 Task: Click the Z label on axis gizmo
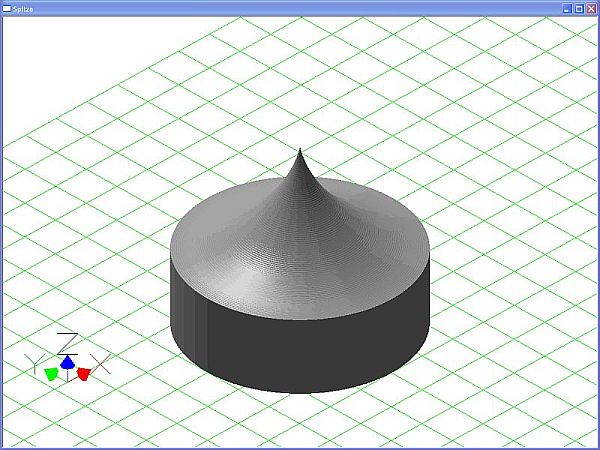point(67,341)
